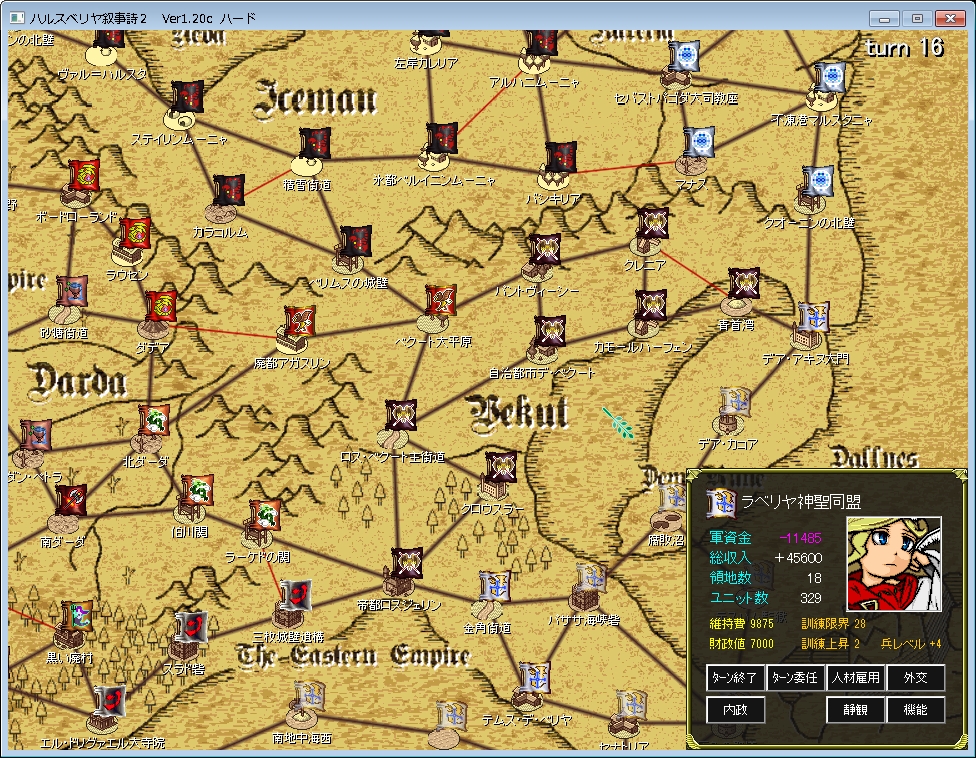End the turn with ターン終了 button
The image size is (976, 758).
point(734,677)
